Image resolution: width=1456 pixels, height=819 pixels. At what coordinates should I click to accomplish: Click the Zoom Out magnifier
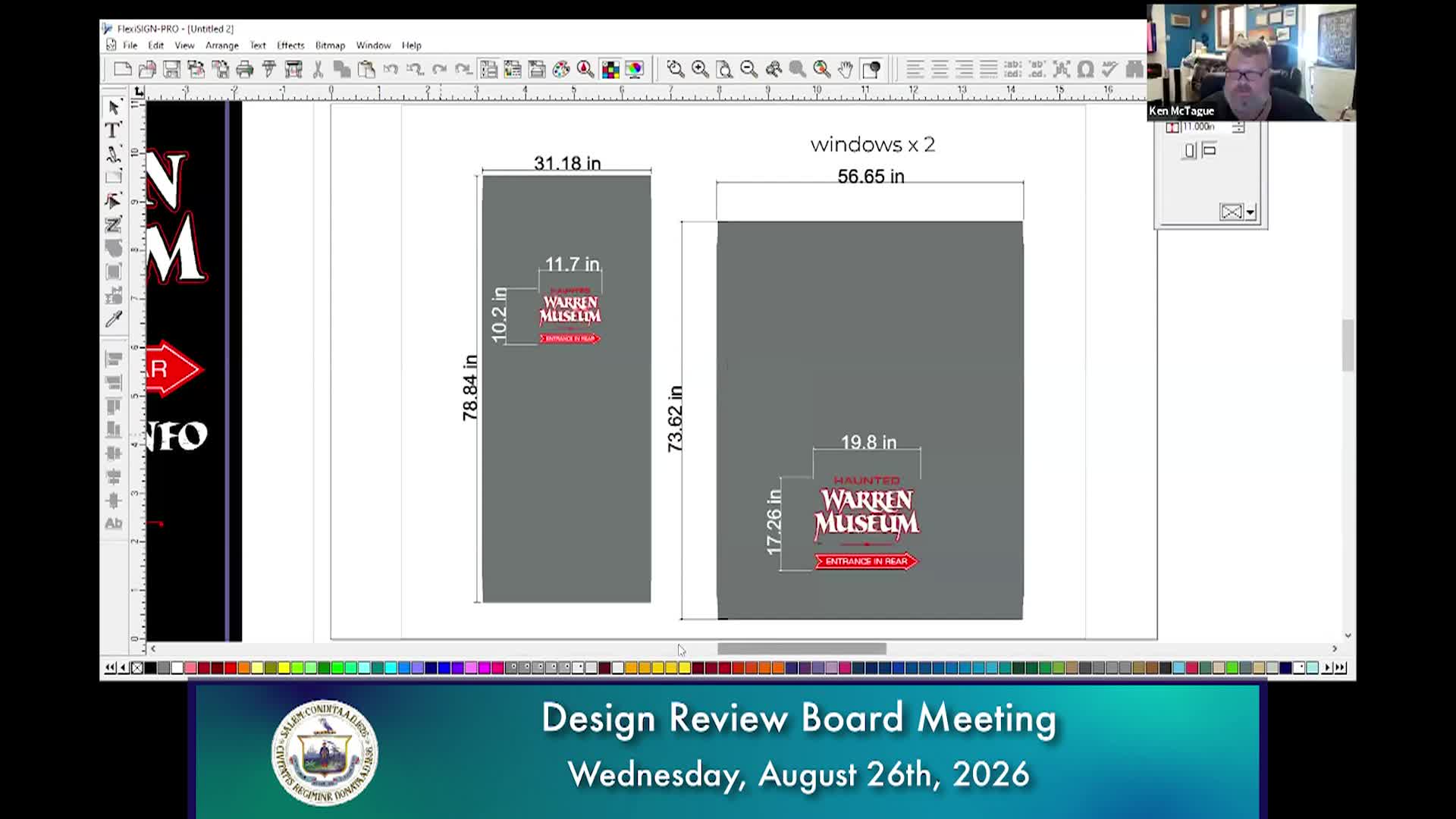(x=748, y=70)
